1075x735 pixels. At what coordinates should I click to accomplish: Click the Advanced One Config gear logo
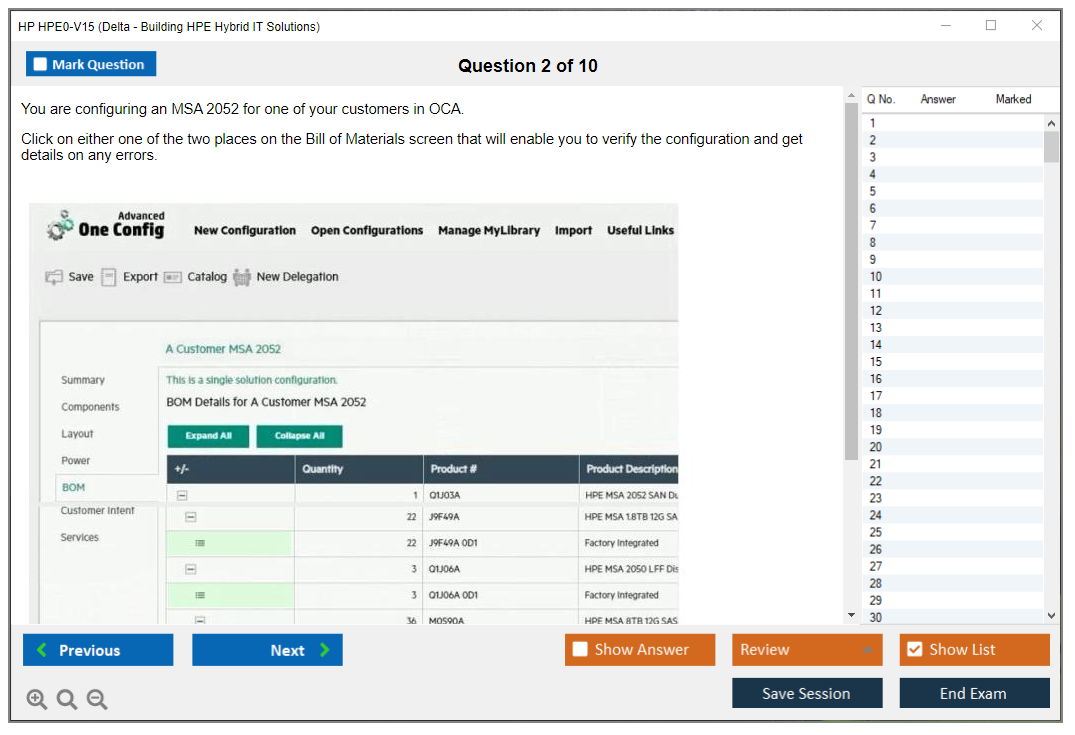(60, 225)
